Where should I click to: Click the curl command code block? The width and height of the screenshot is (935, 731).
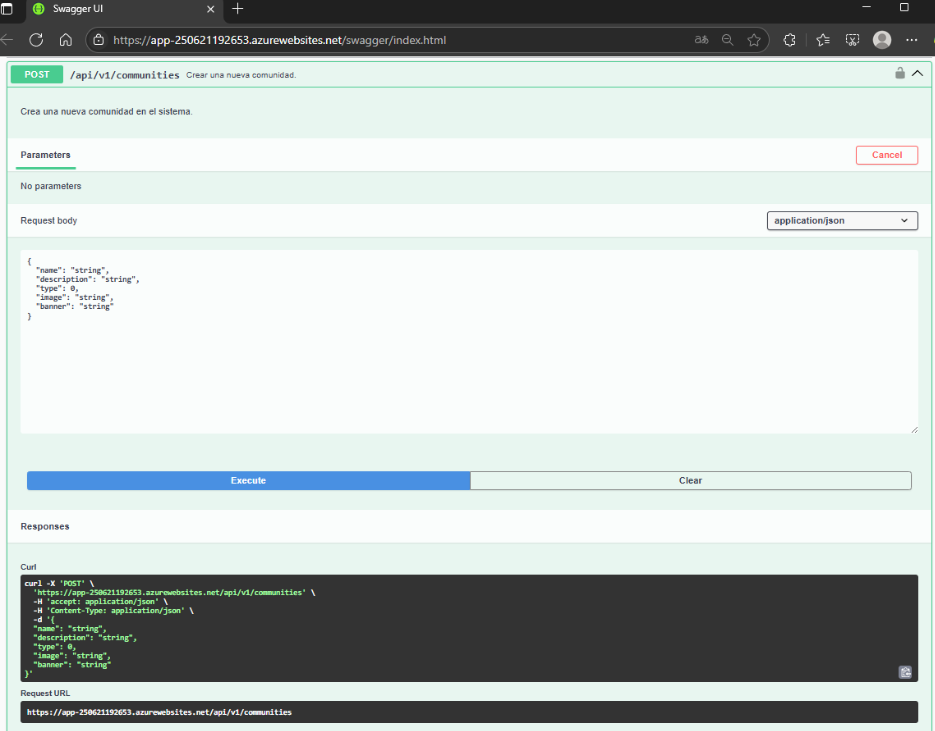[469, 628]
